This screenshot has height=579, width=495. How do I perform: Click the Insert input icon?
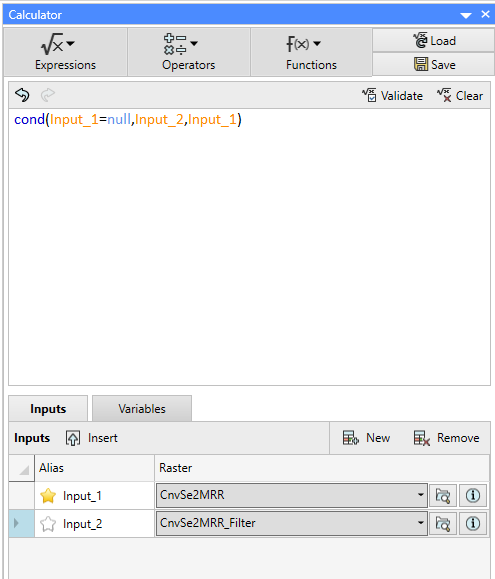[73, 438]
